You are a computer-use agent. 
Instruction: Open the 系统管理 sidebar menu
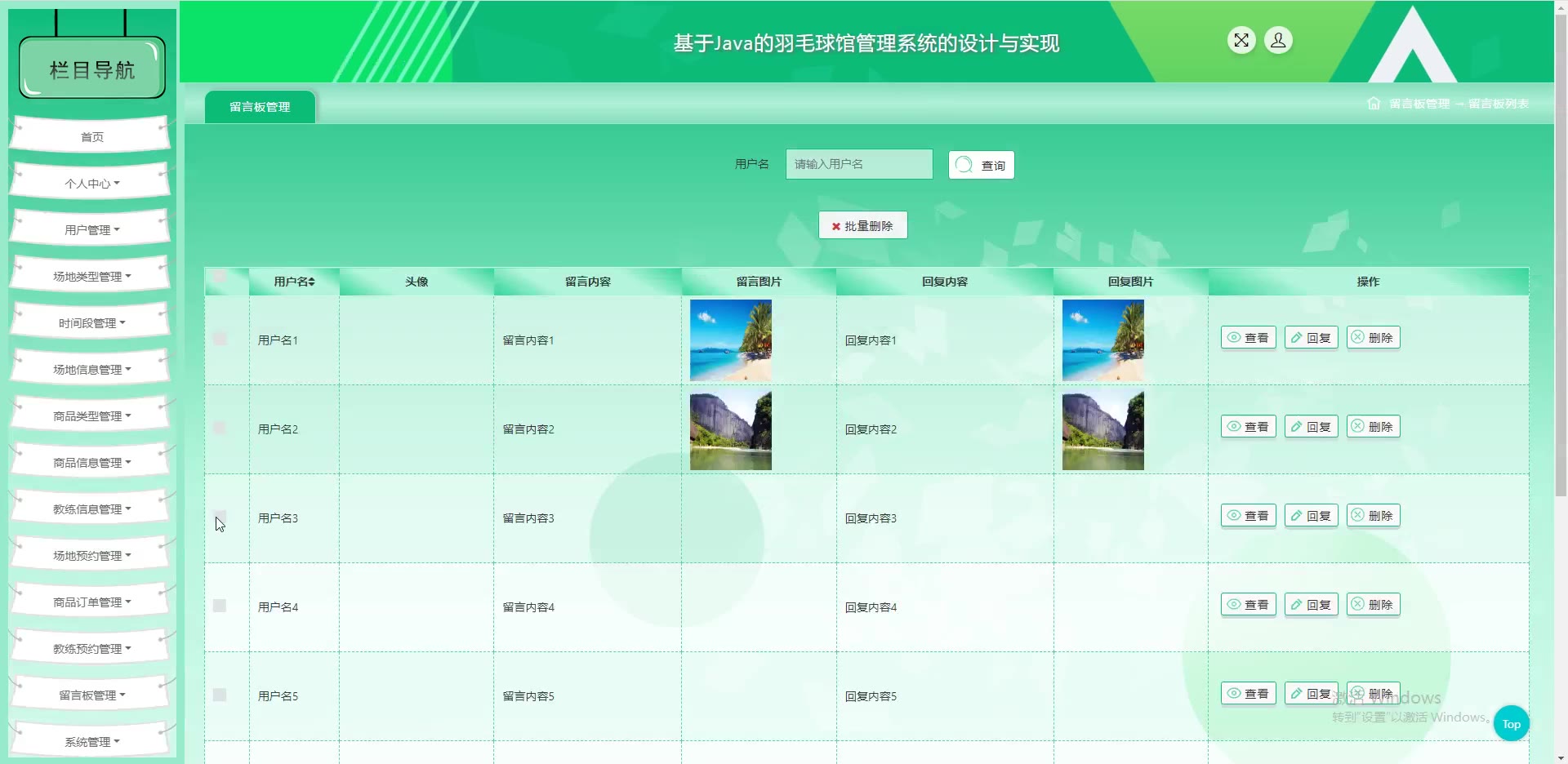coord(91,741)
